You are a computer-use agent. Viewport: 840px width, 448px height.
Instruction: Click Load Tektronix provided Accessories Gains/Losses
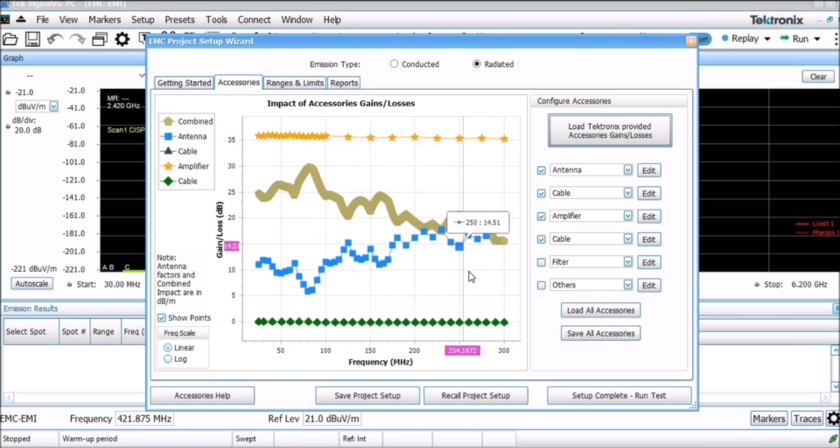(609, 130)
